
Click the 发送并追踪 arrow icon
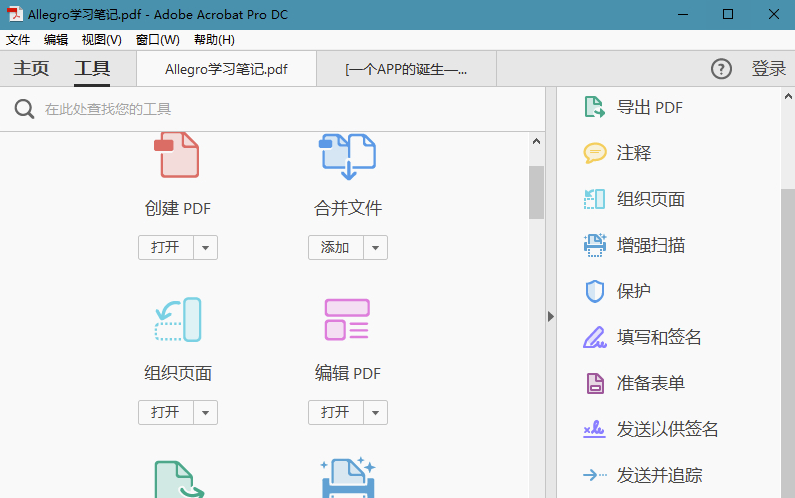pos(595,475)
